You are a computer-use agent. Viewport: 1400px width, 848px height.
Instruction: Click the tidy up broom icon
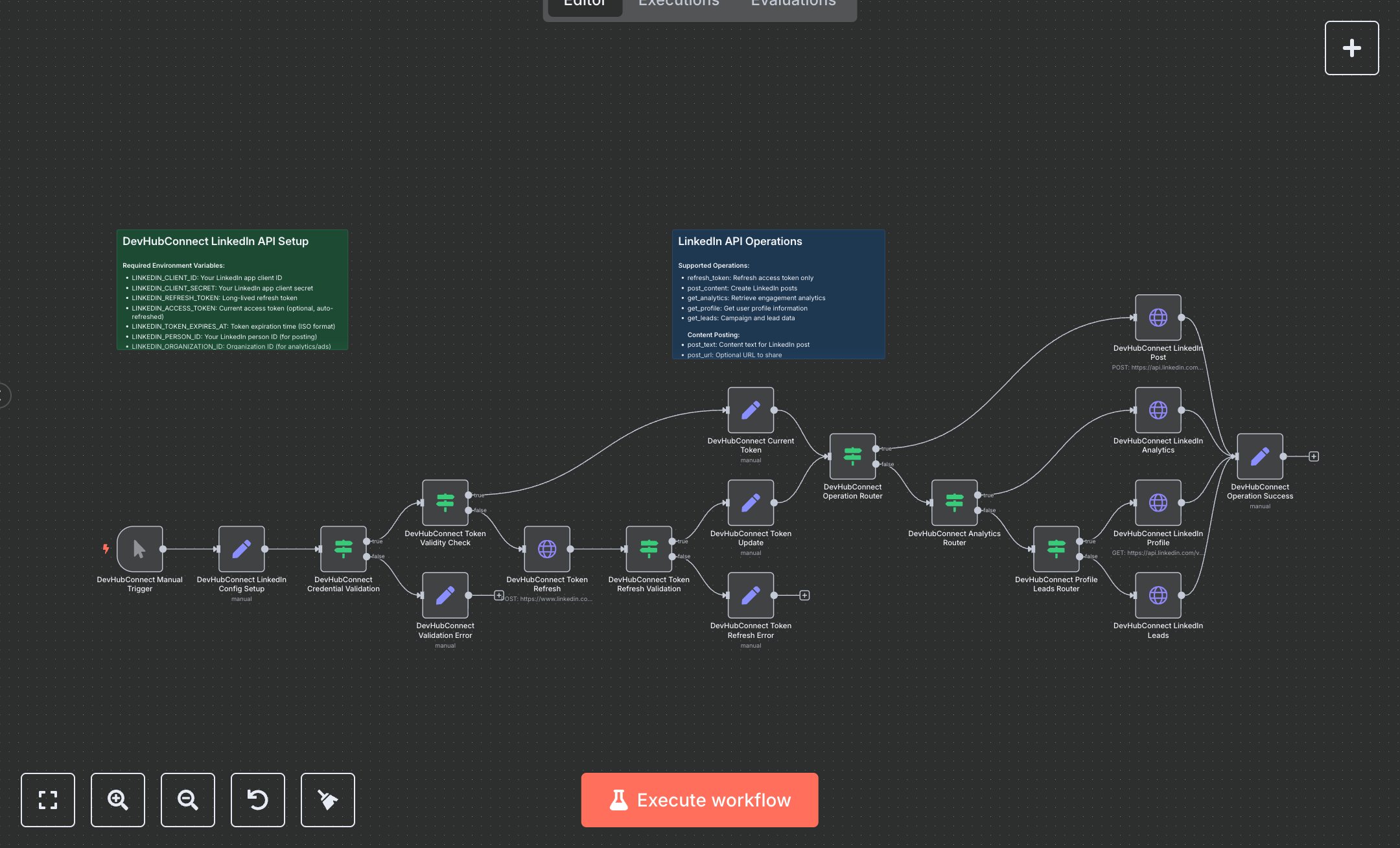pyautogui.click(x=327, y=799)
